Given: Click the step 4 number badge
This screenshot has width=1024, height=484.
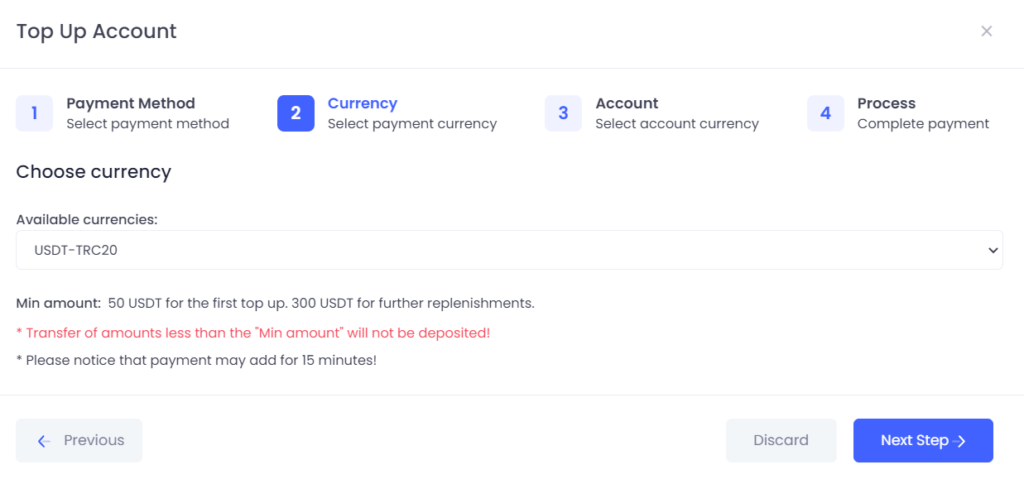Looking at the screenshot, I should coord(825,113).
